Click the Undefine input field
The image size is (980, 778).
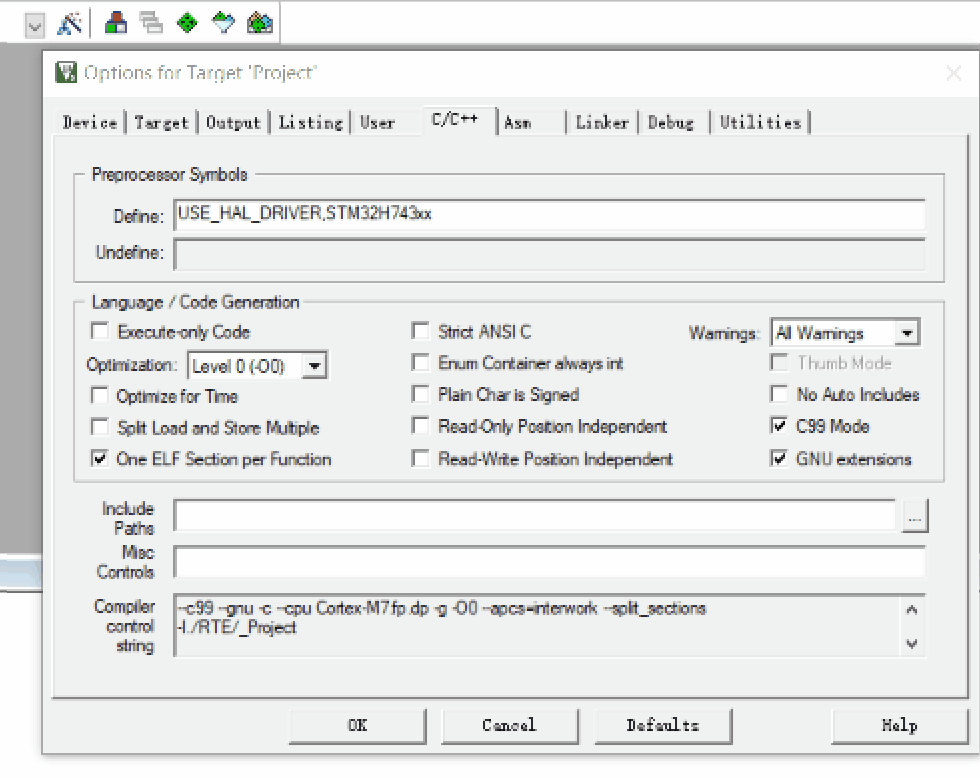point(549,254)
